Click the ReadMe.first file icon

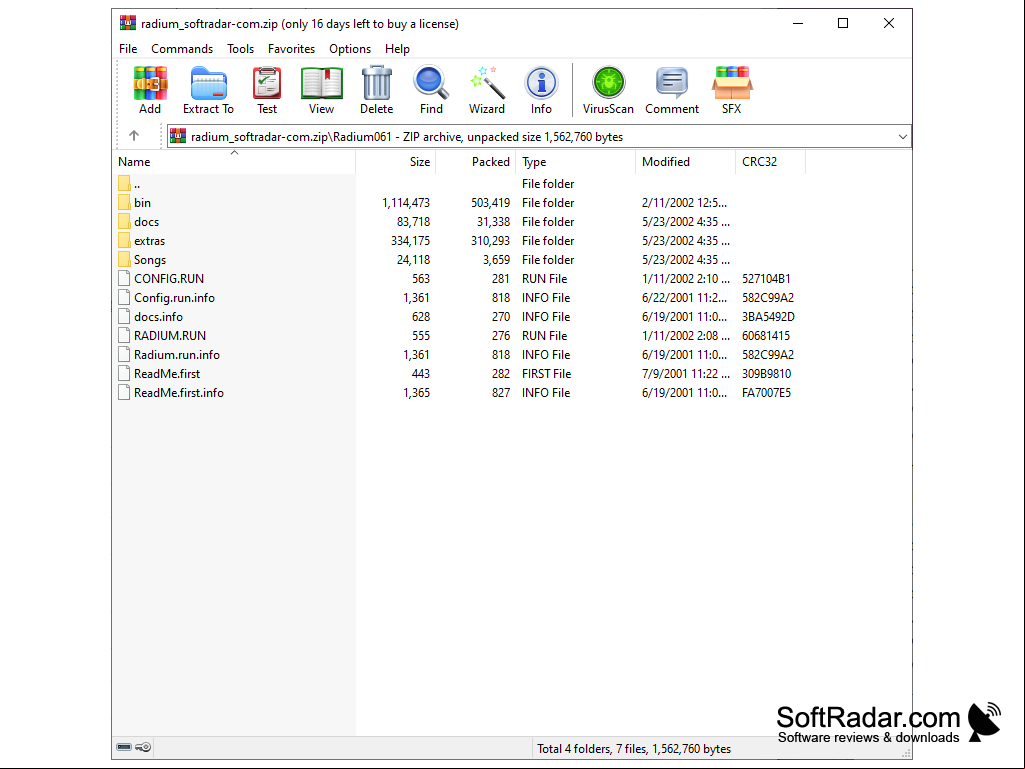point(124,373)
